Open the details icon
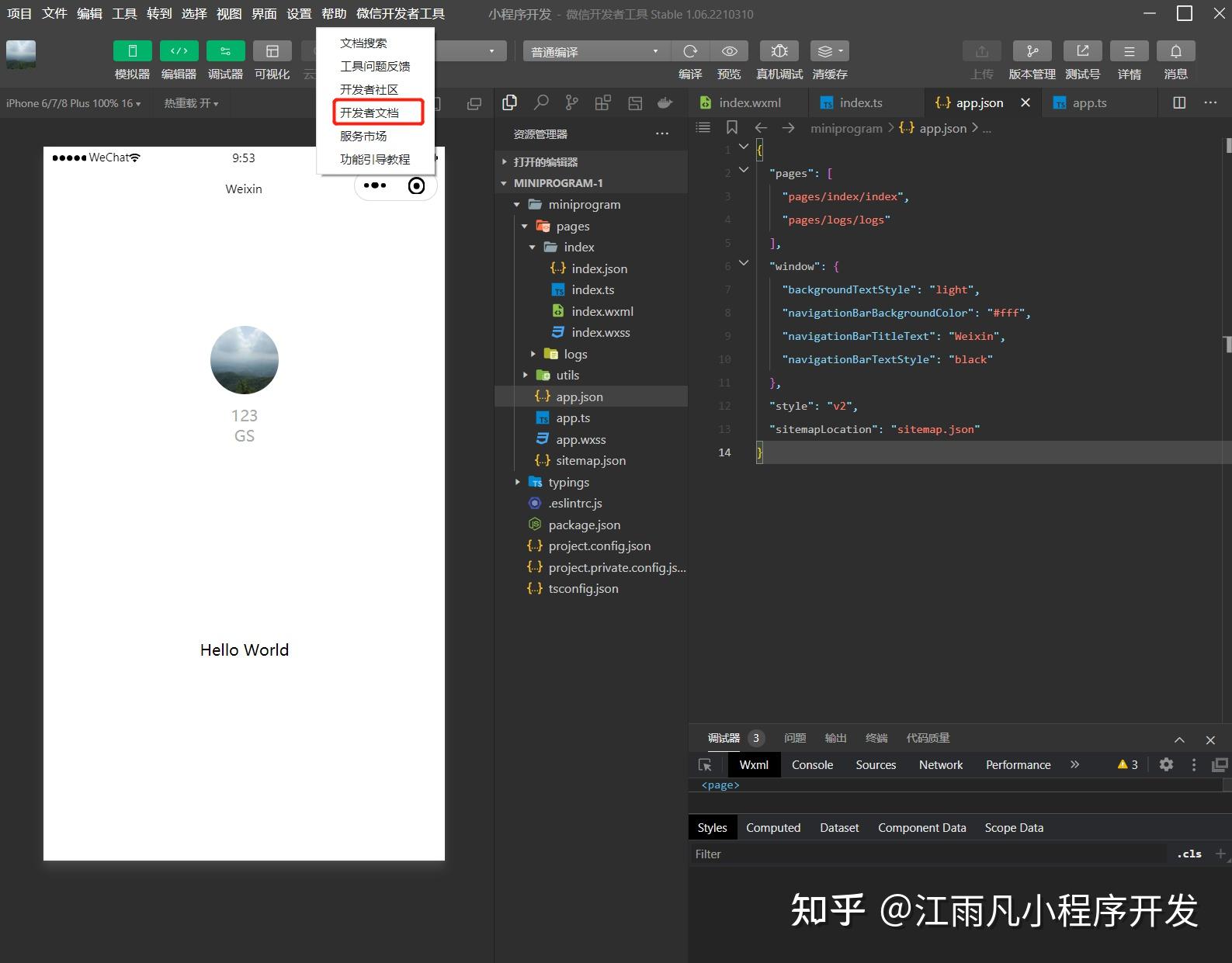 (1129, 51)
